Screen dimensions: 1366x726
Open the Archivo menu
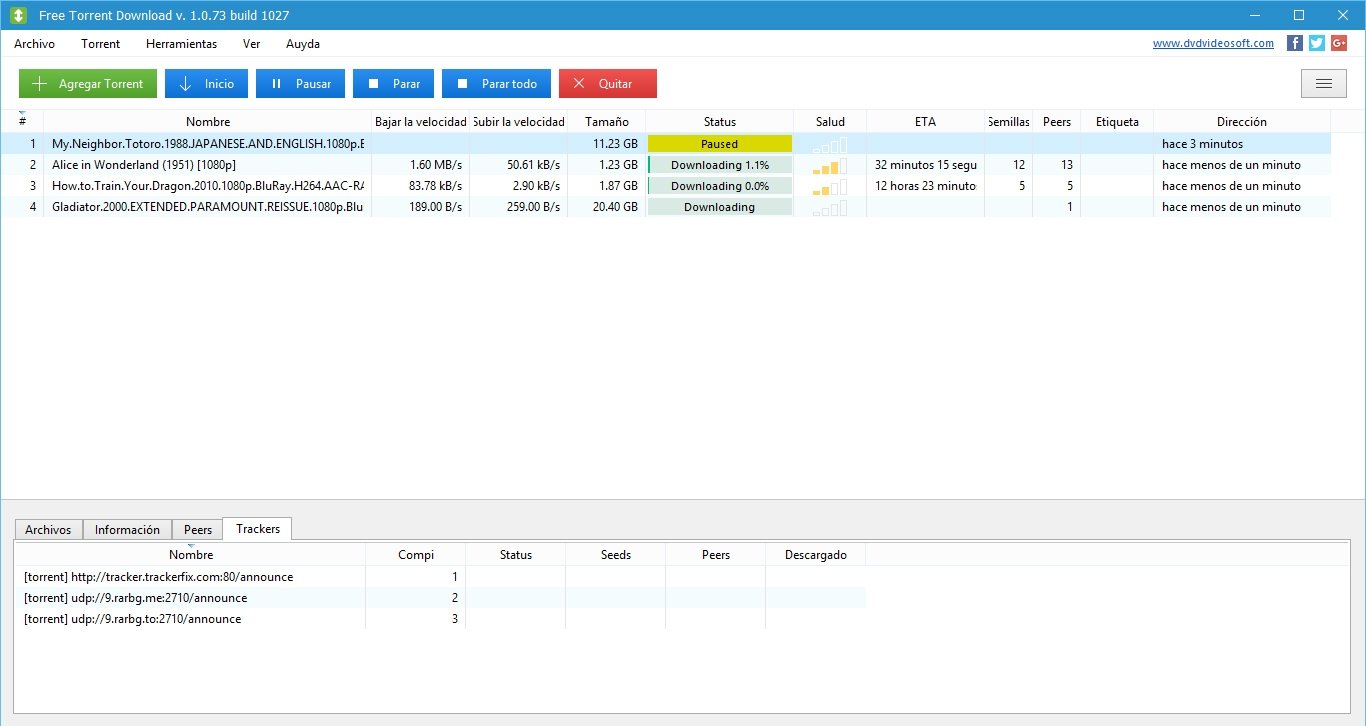(x=35, y=44)
